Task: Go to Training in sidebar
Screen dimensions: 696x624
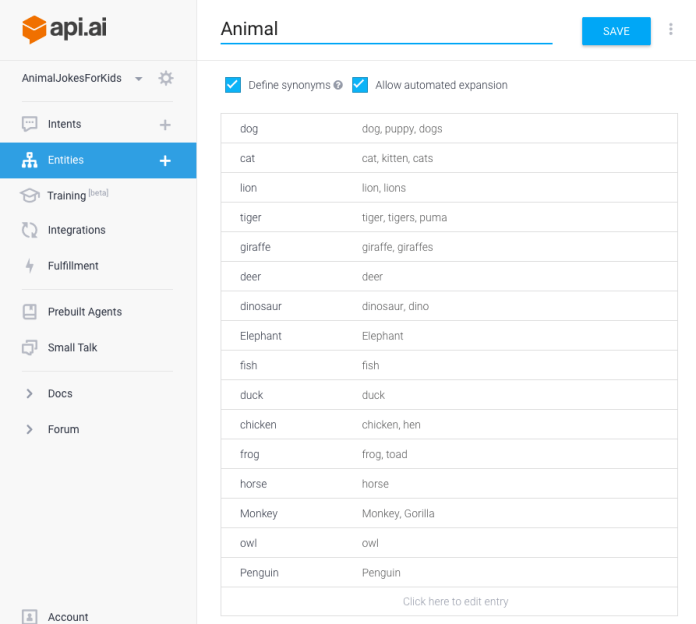Action: click(x=66, y=195)
